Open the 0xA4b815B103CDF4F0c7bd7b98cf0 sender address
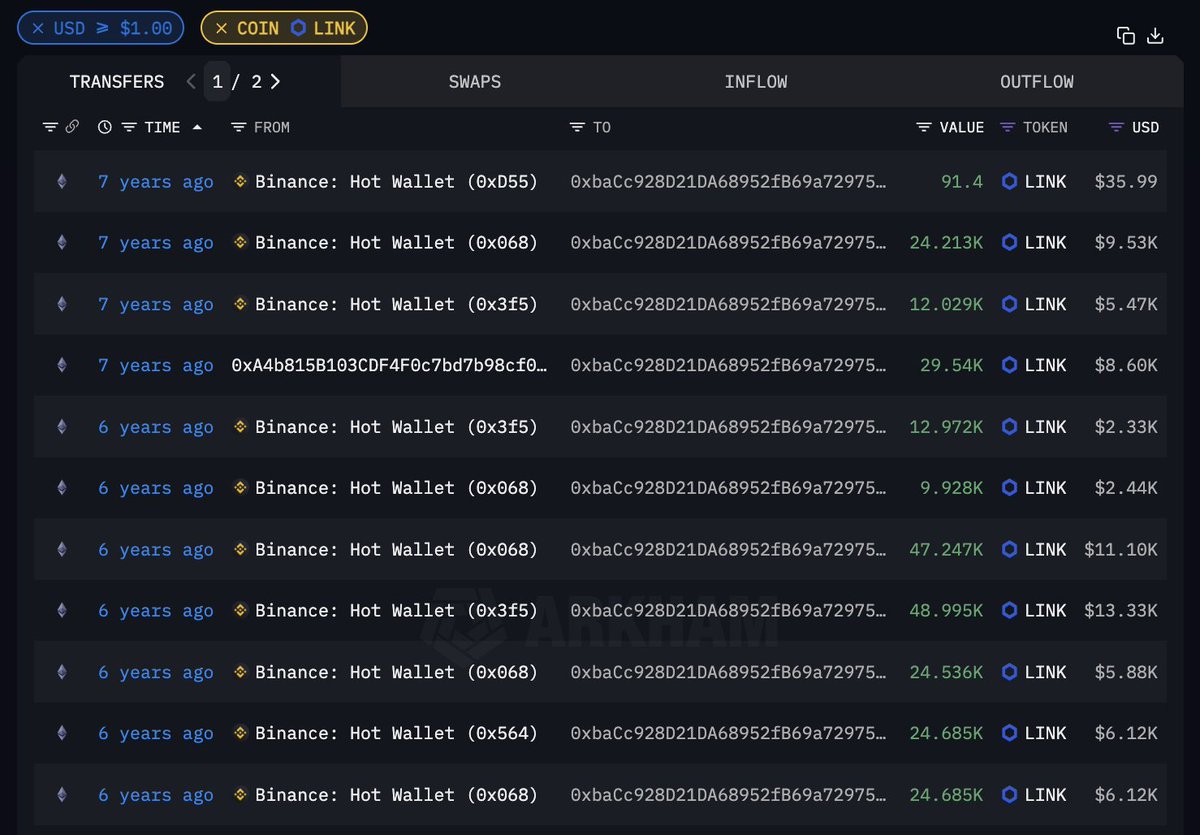This screenshot has height=835, width=1200. 389,365
